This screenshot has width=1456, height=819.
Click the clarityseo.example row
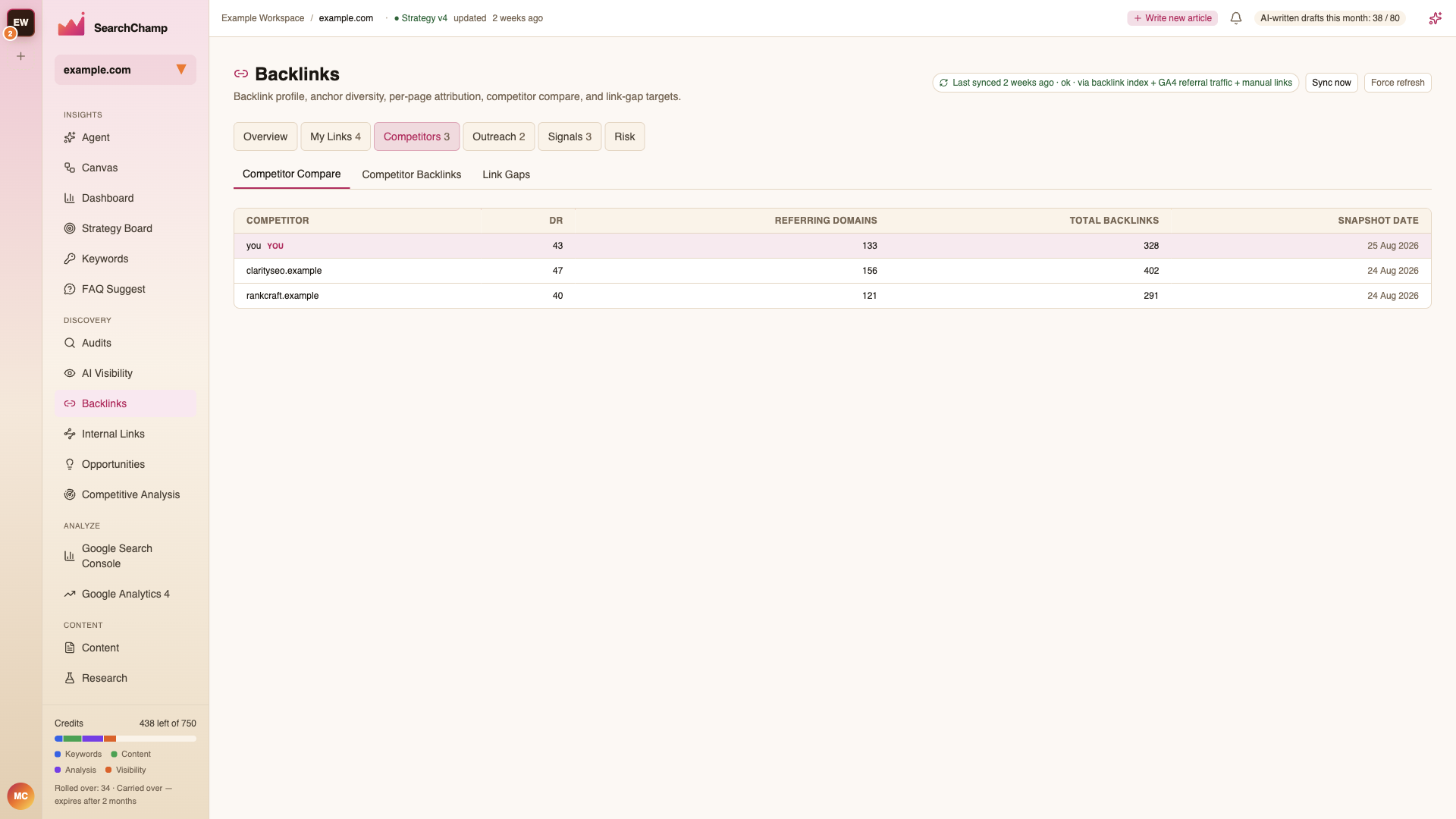pos(832,271)
